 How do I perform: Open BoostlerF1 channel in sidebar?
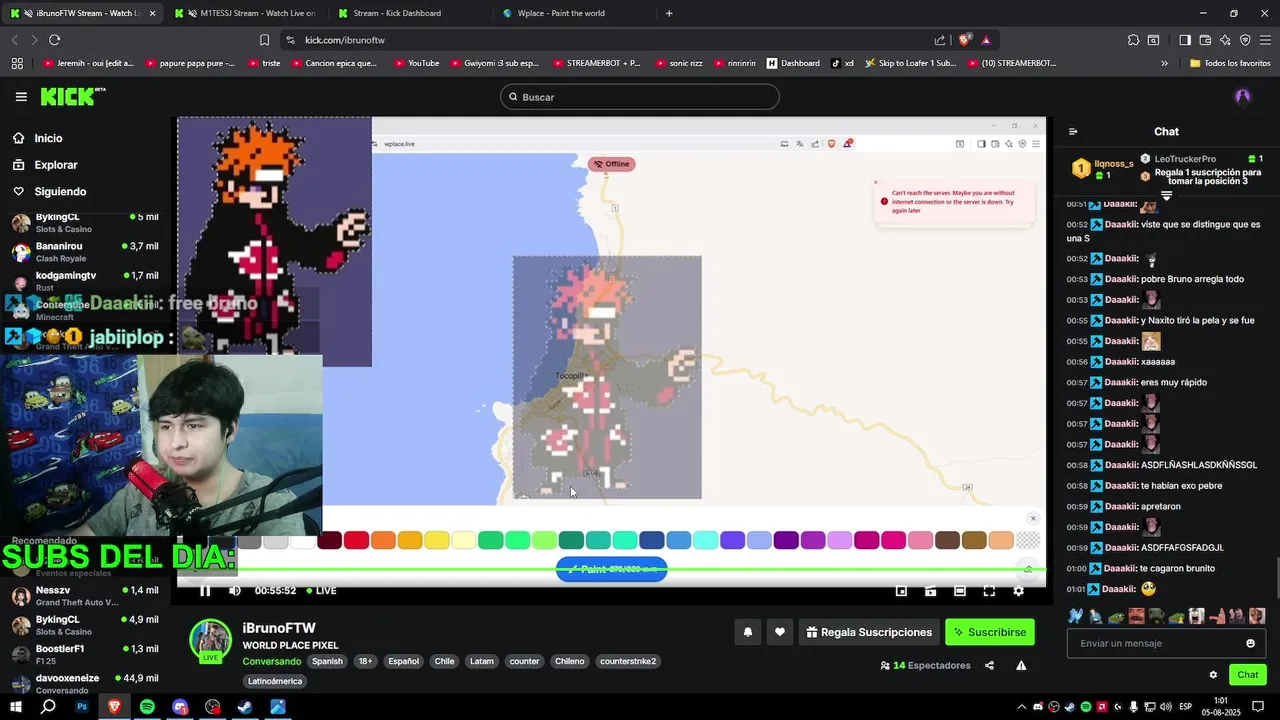tap(85, 654)
